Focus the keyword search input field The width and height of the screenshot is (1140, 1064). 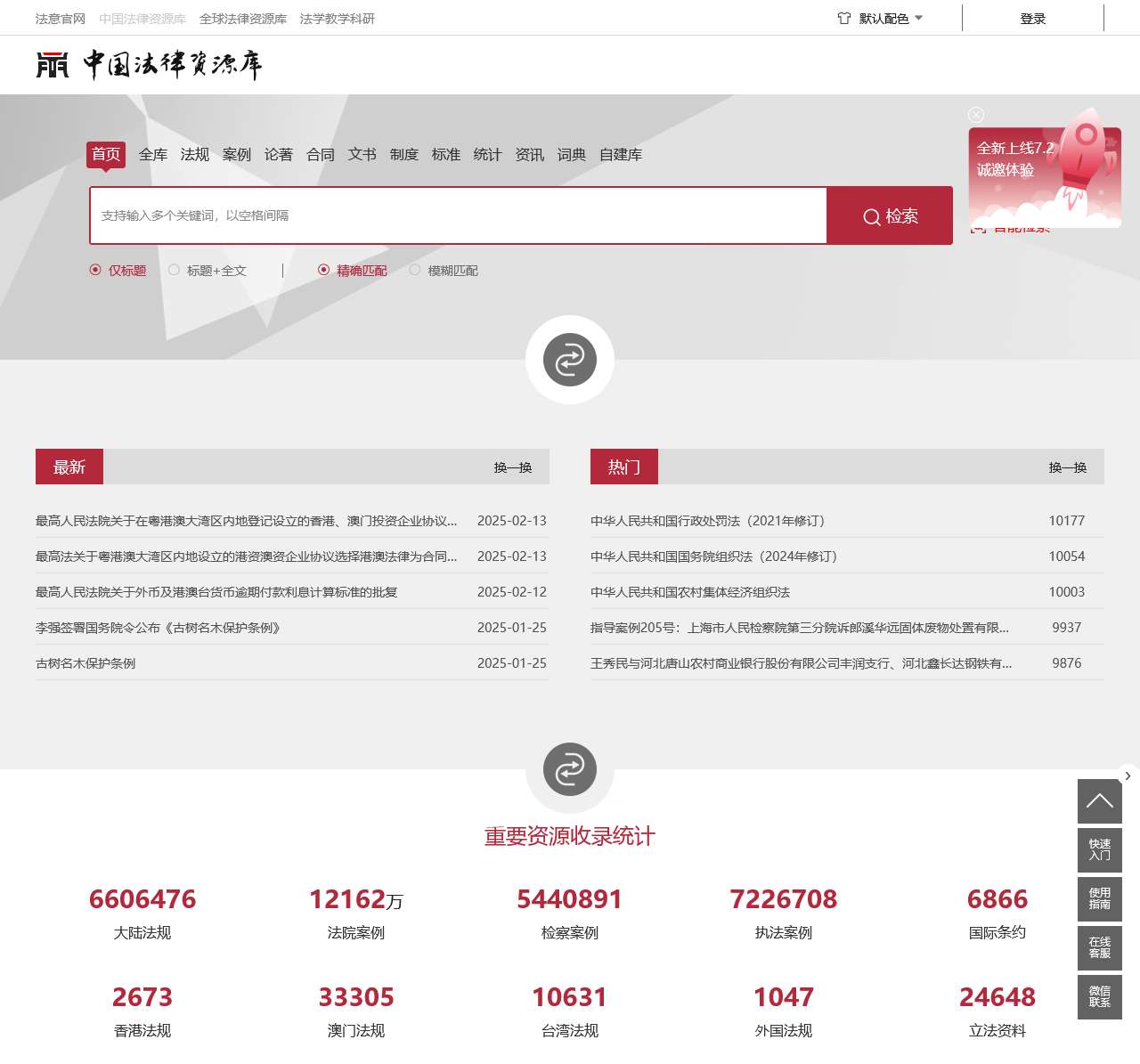(459, 215)
